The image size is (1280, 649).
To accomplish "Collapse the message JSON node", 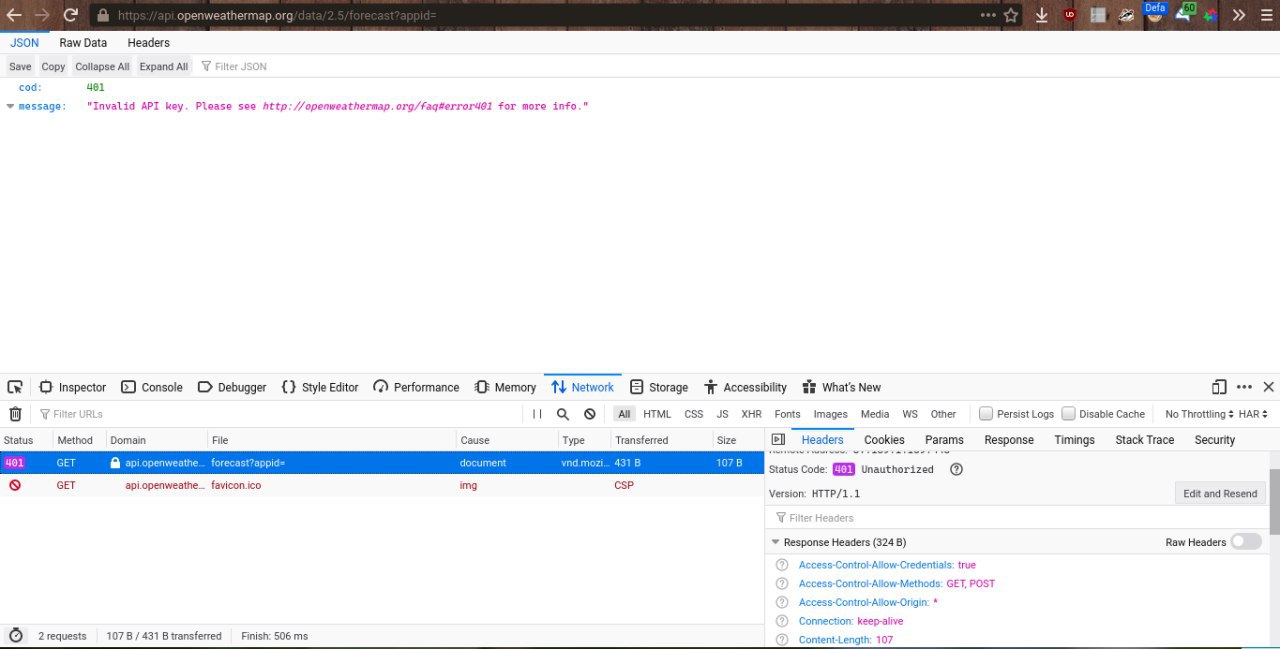I will coord(10,107).
